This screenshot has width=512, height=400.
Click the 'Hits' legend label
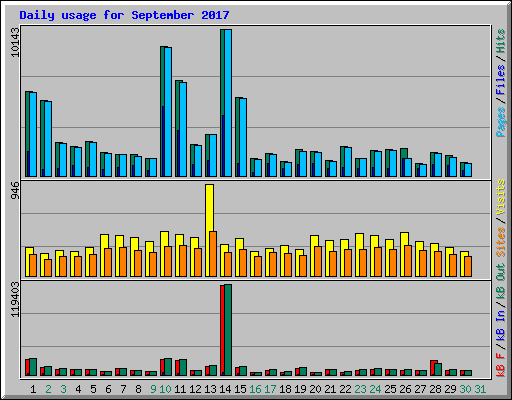pos(500,41)
